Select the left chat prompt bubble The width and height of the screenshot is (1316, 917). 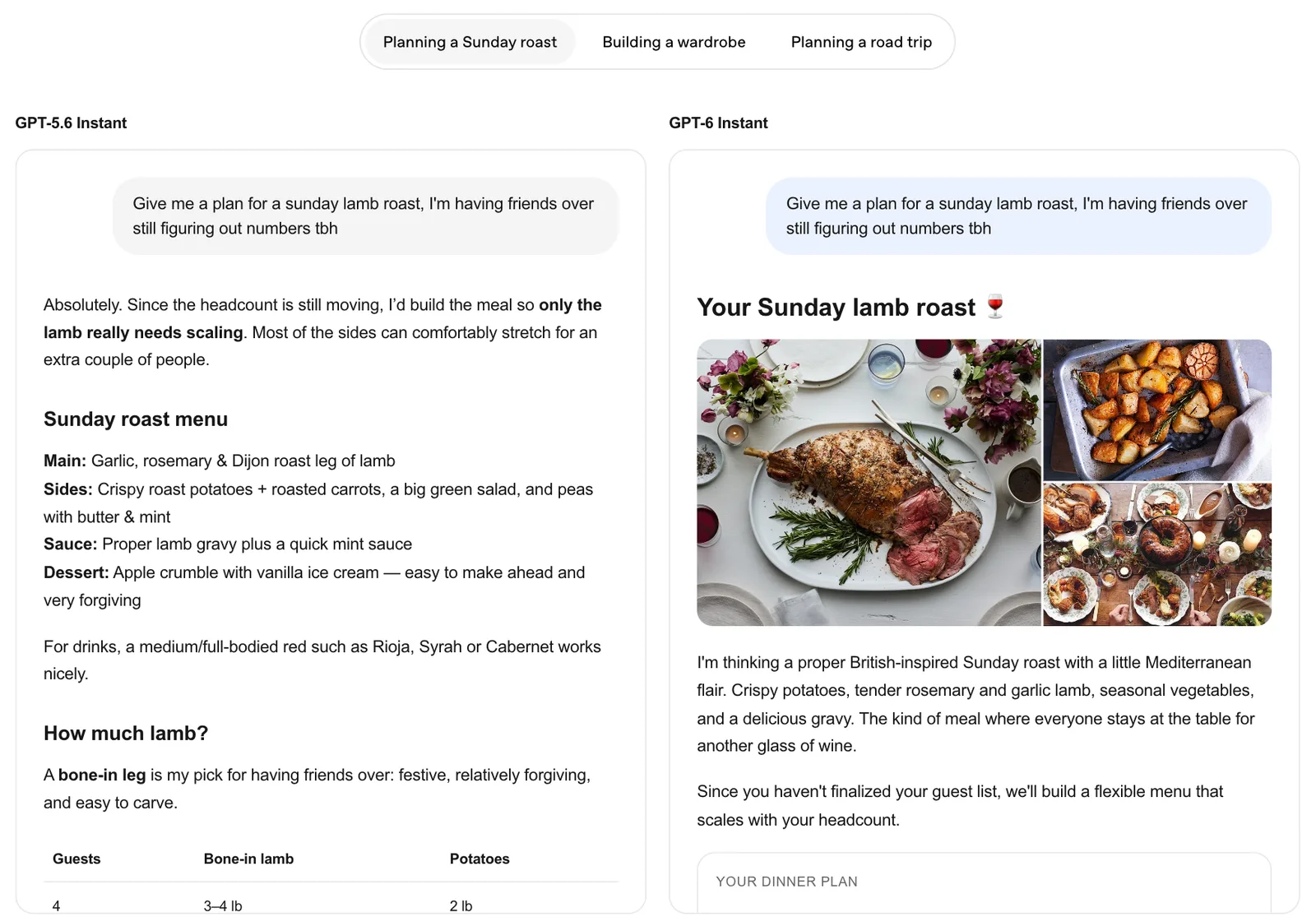click(365, 216)
